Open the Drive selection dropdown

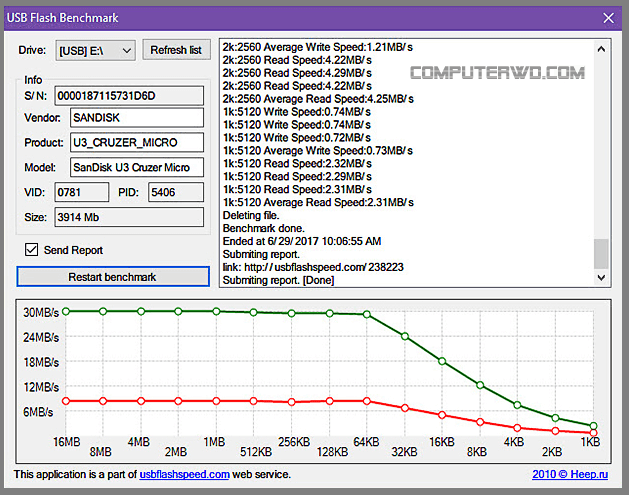point(95,50)
